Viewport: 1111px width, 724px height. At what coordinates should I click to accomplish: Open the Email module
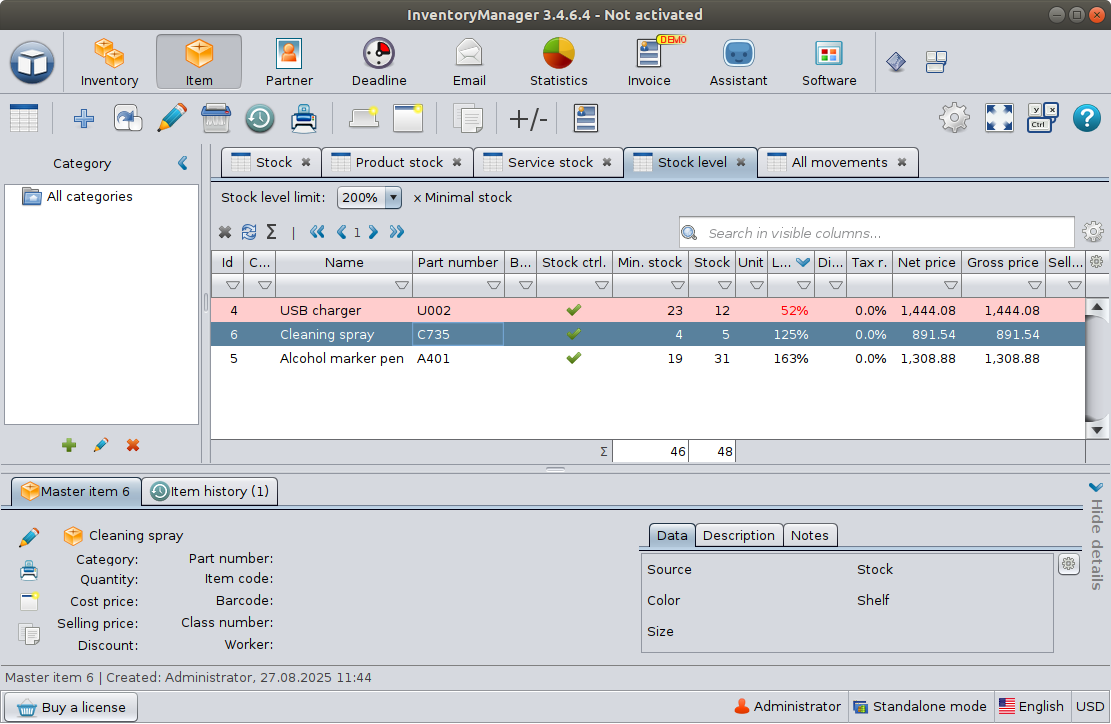(469, 62)
